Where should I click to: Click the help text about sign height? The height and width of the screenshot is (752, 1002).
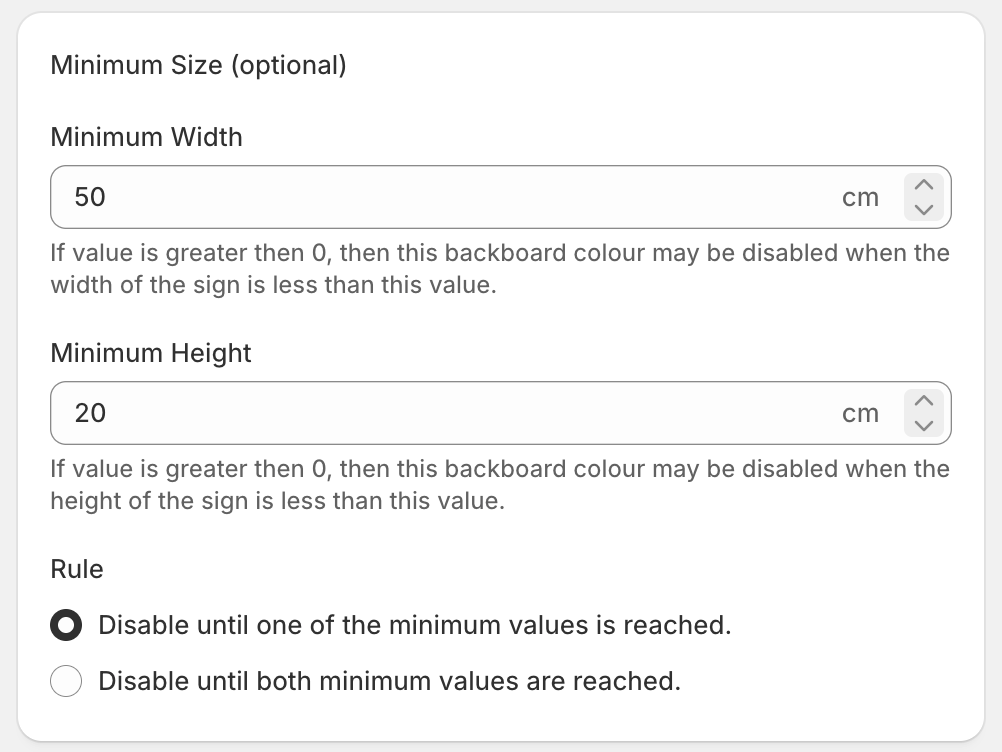pos(500,485)
